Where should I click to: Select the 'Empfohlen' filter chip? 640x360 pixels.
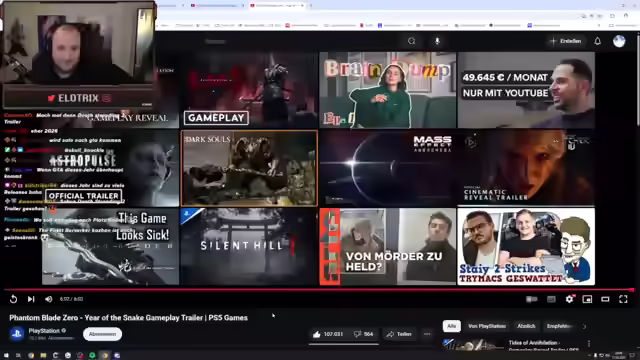pyautogui.click(x=560, y=326)
